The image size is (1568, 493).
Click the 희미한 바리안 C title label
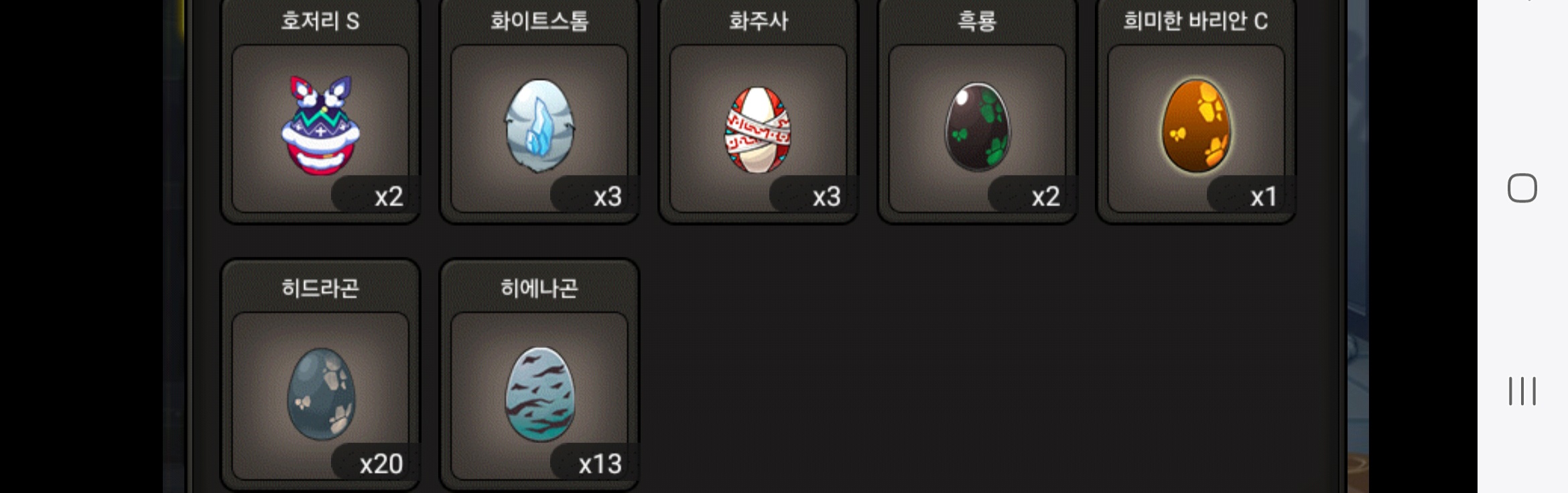click(1196, 21)
